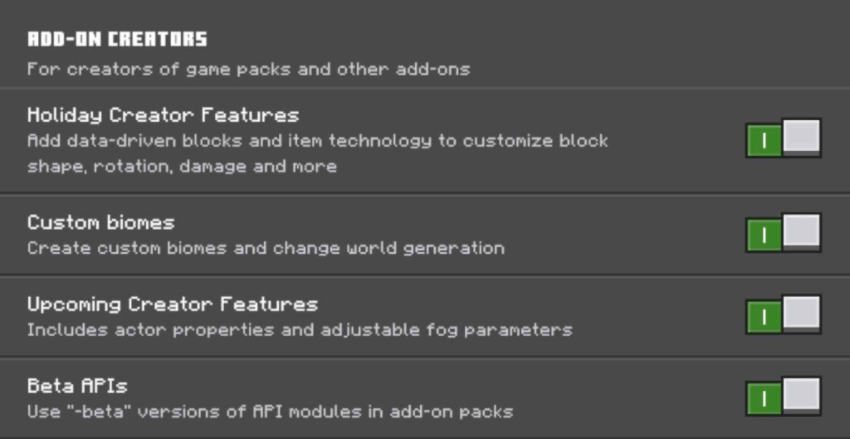Screen dimensions: 850x439
Task: Click the green on-indicator for Holiday Creator Features
Action: 764,141
